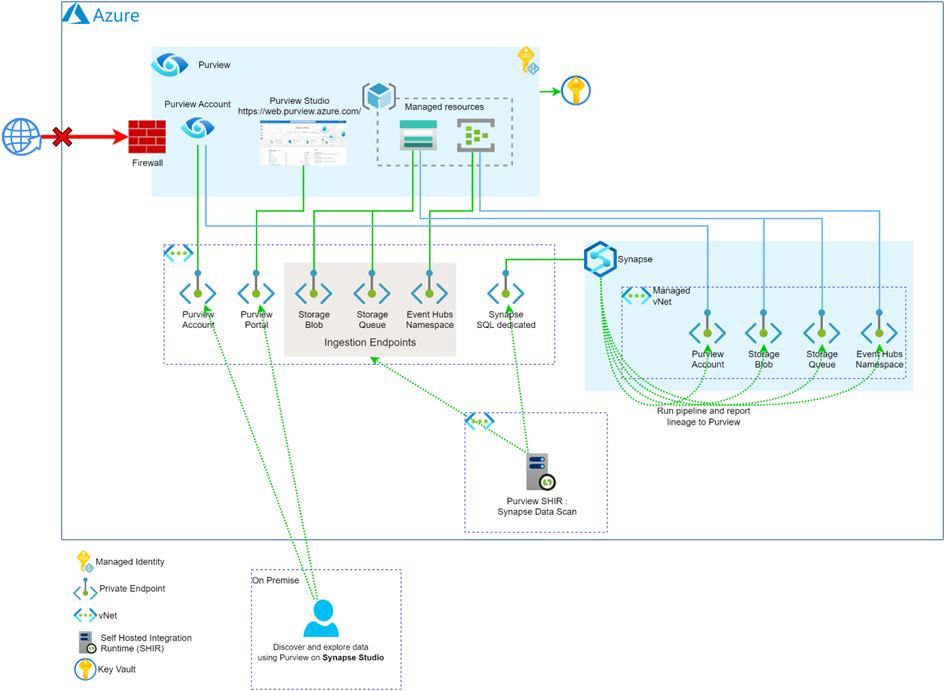This screenshot has height=691, width=945.
Task: Select the On Premise user icon
Action: pos(322,618)
